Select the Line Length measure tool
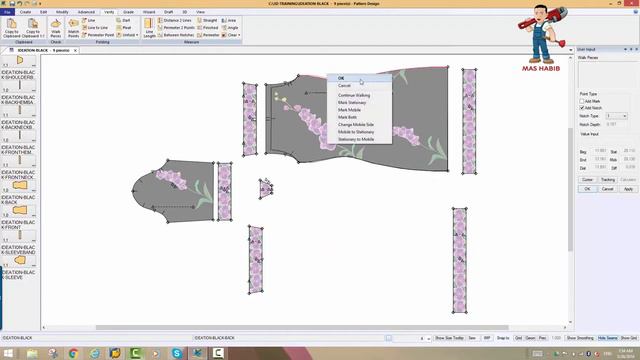640x360 pixels. tap(149, 27)
